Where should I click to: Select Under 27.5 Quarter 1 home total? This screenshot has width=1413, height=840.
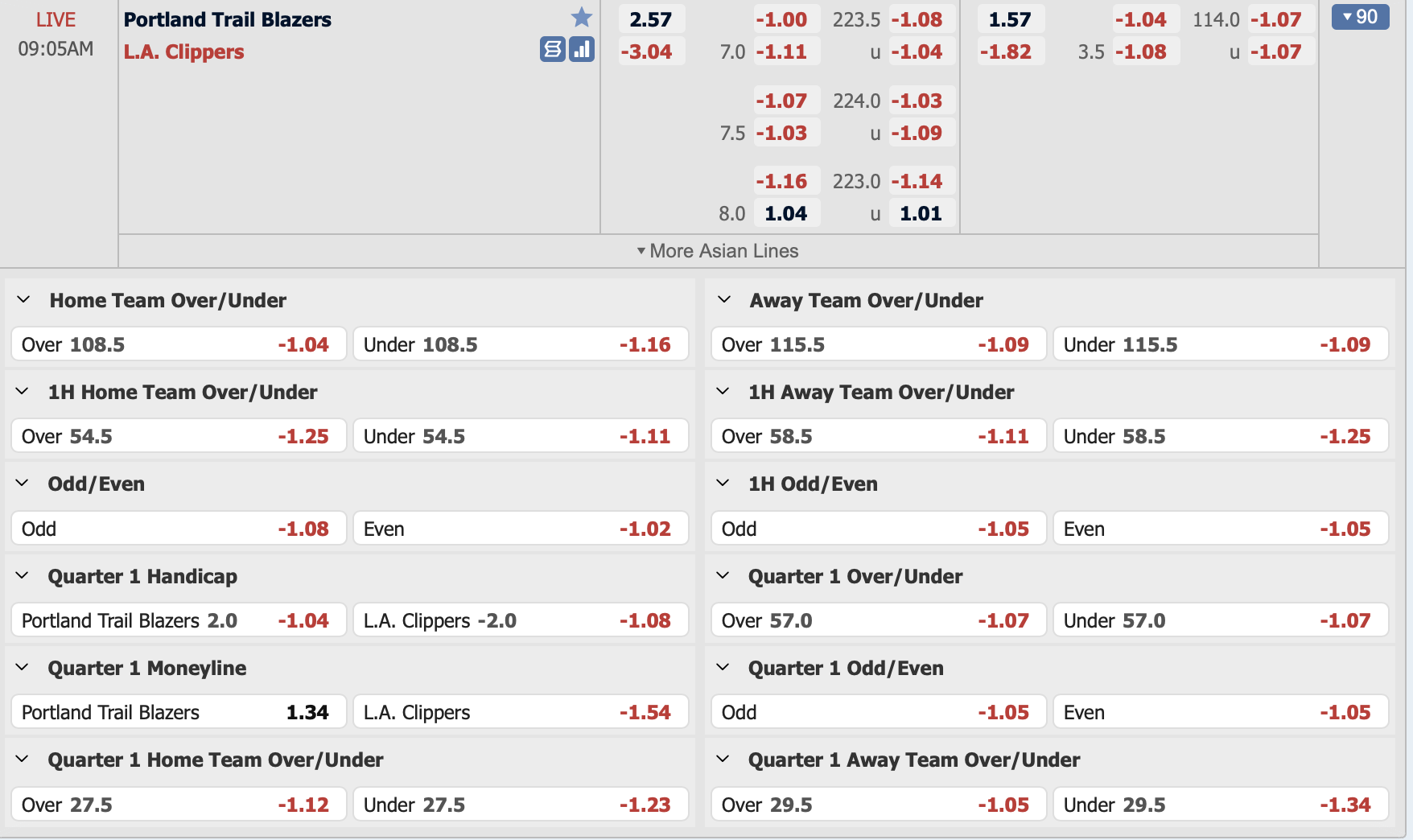[521, 805]
